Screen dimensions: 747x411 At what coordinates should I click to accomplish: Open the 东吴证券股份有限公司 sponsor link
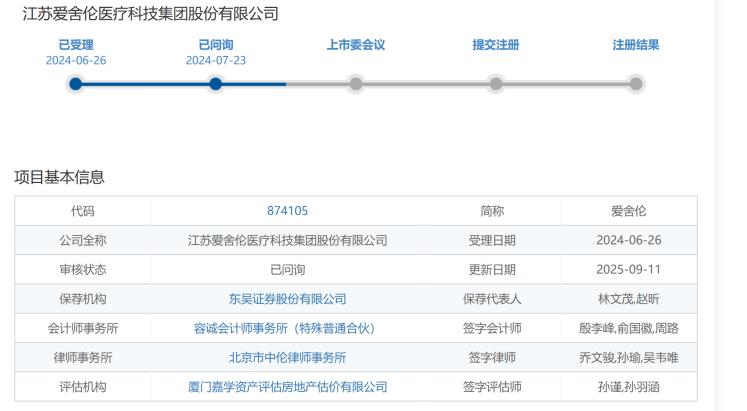click(x=287, y=299)
